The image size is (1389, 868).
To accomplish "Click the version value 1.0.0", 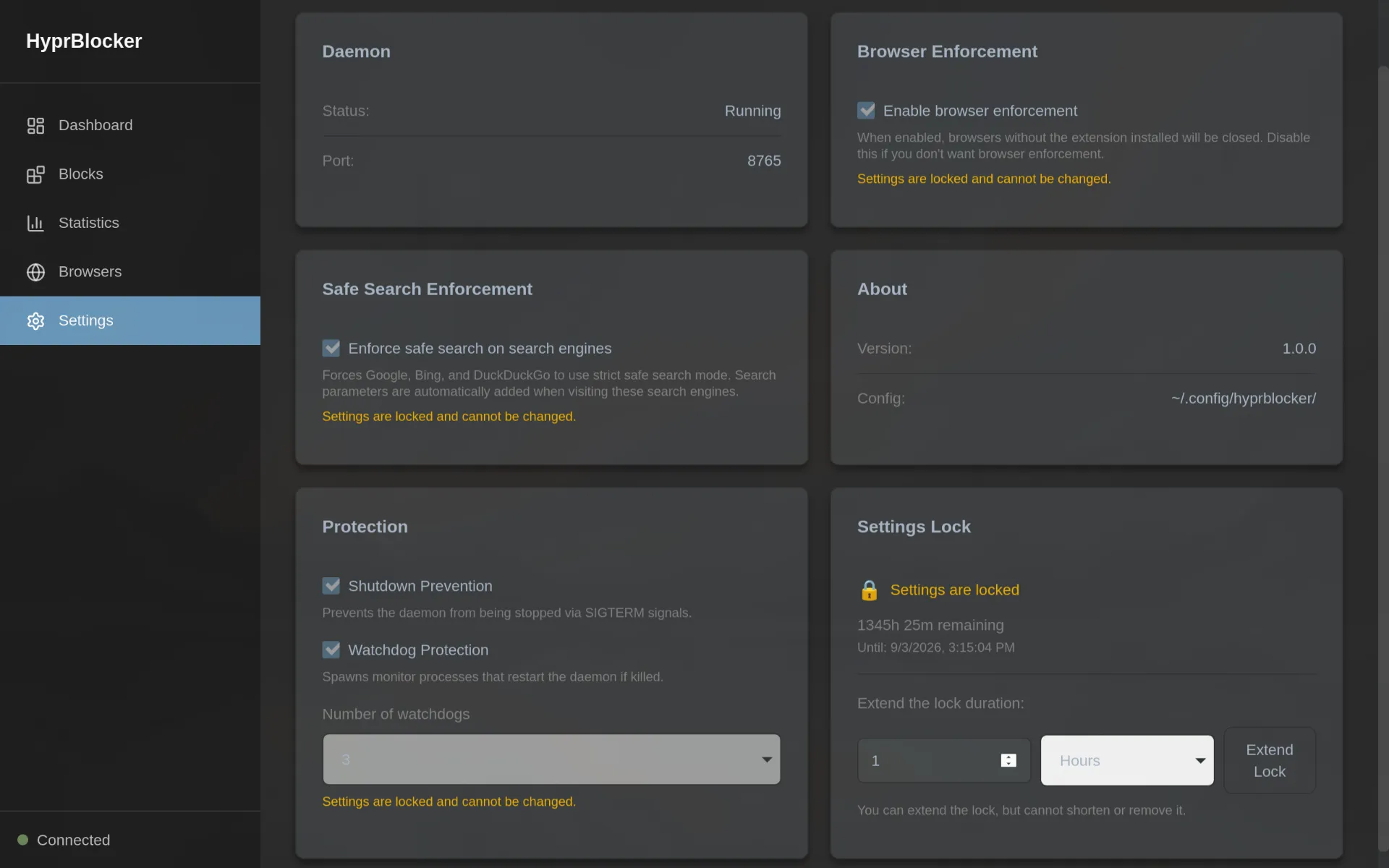I will [1299, 348].
